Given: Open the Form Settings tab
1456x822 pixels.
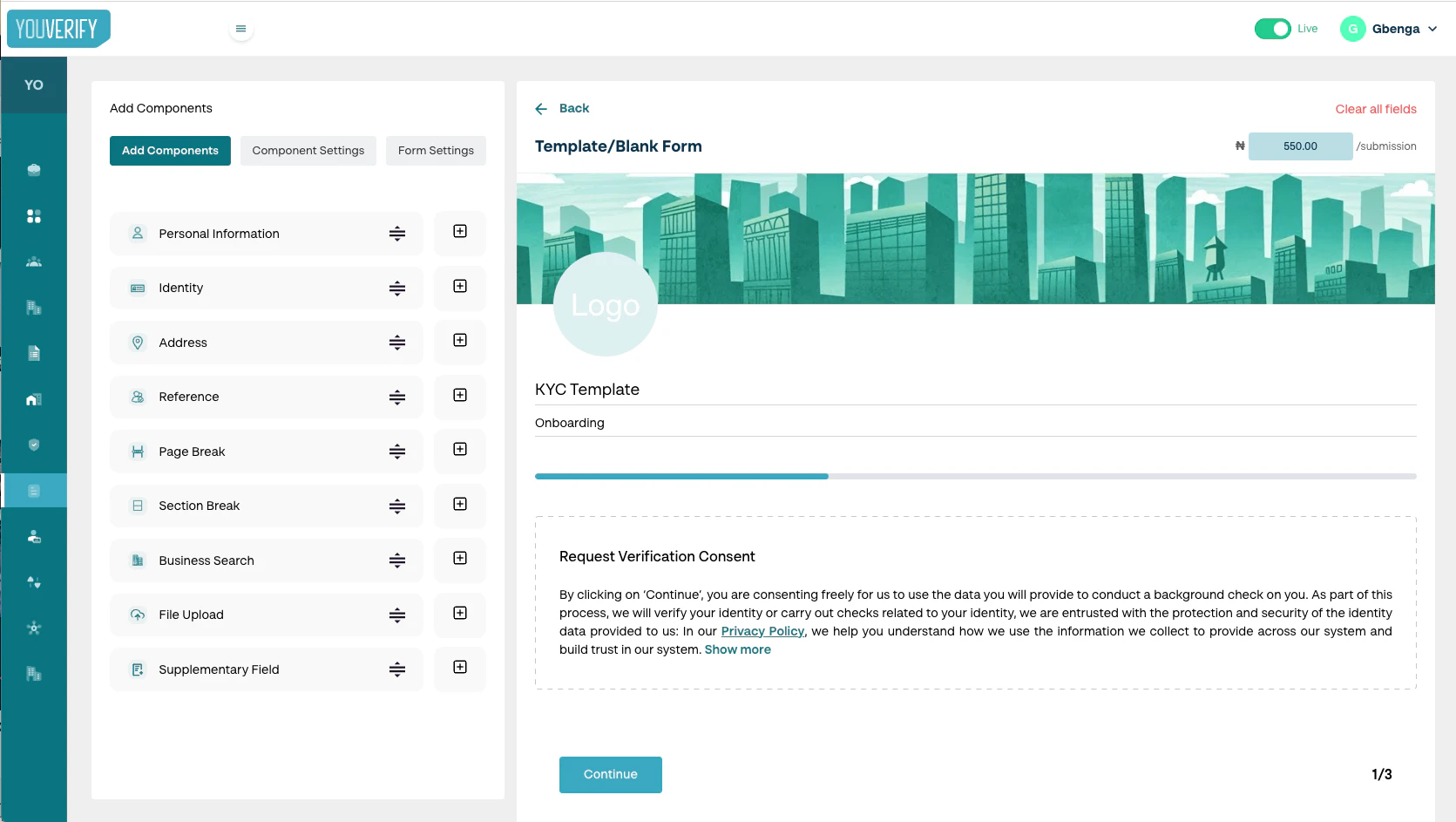Looking at the screenshot, I should [x=436, y=150].
